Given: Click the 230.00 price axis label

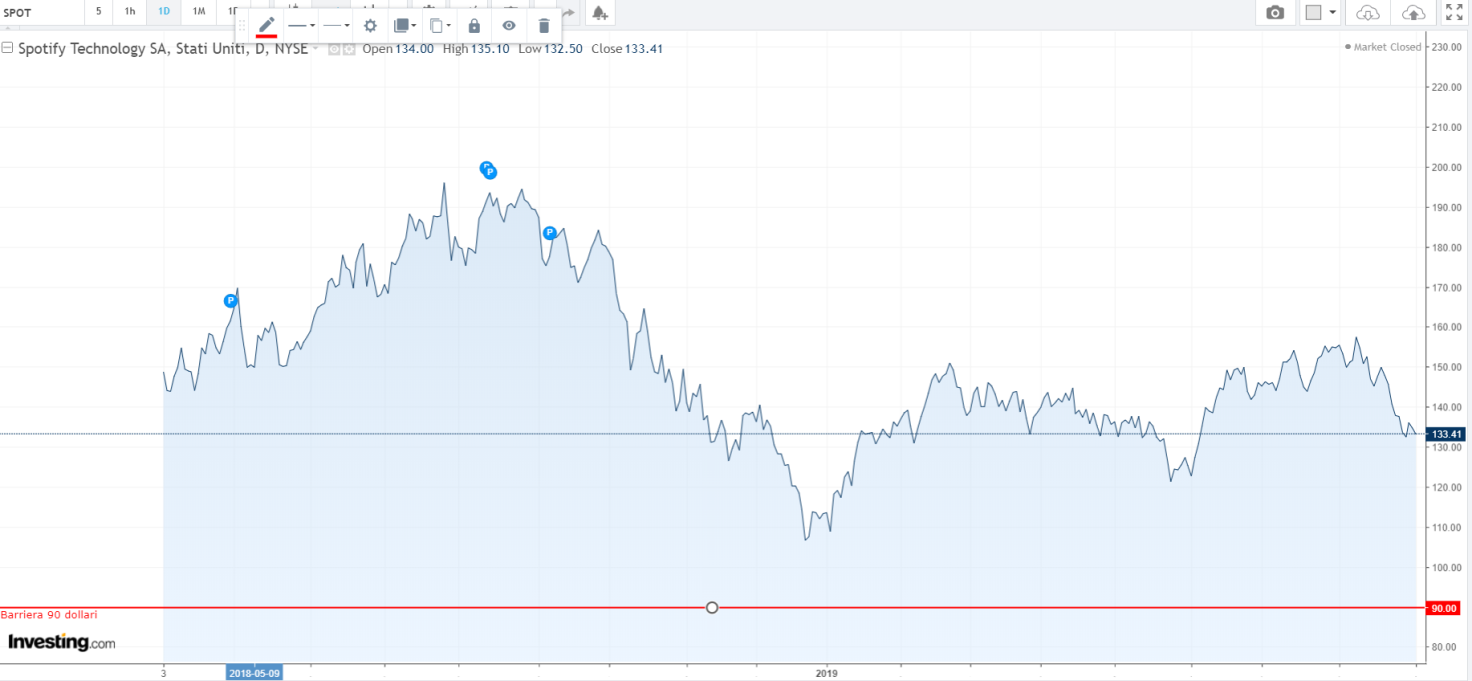Looking at the screenshot, I should (1445, 47).
